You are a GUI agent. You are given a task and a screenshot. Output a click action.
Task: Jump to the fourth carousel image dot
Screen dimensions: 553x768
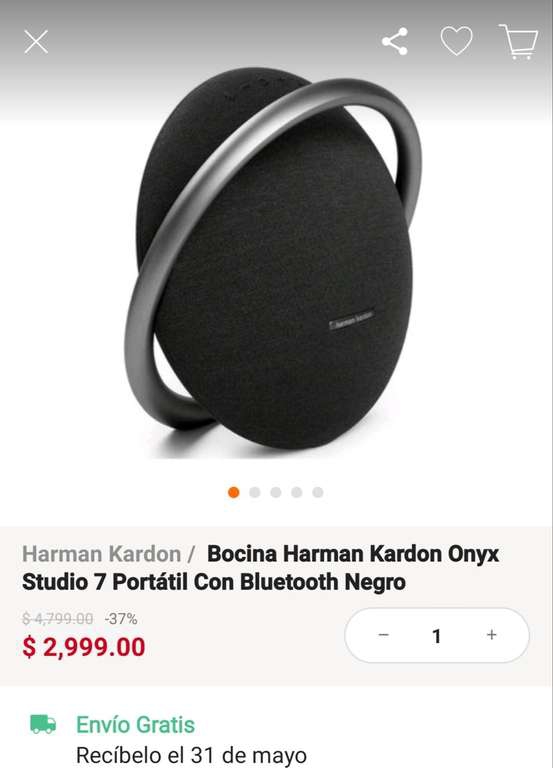297,492
